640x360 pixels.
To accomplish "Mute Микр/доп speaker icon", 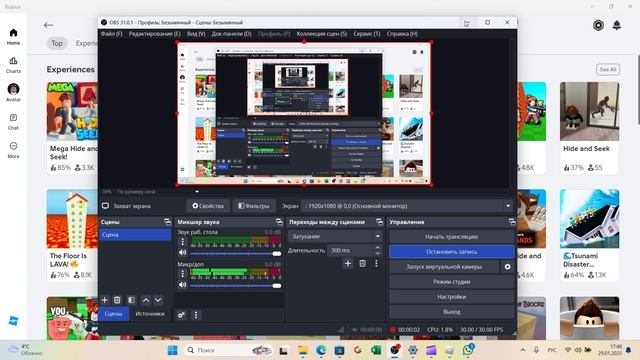I will [x=182, y=285].
